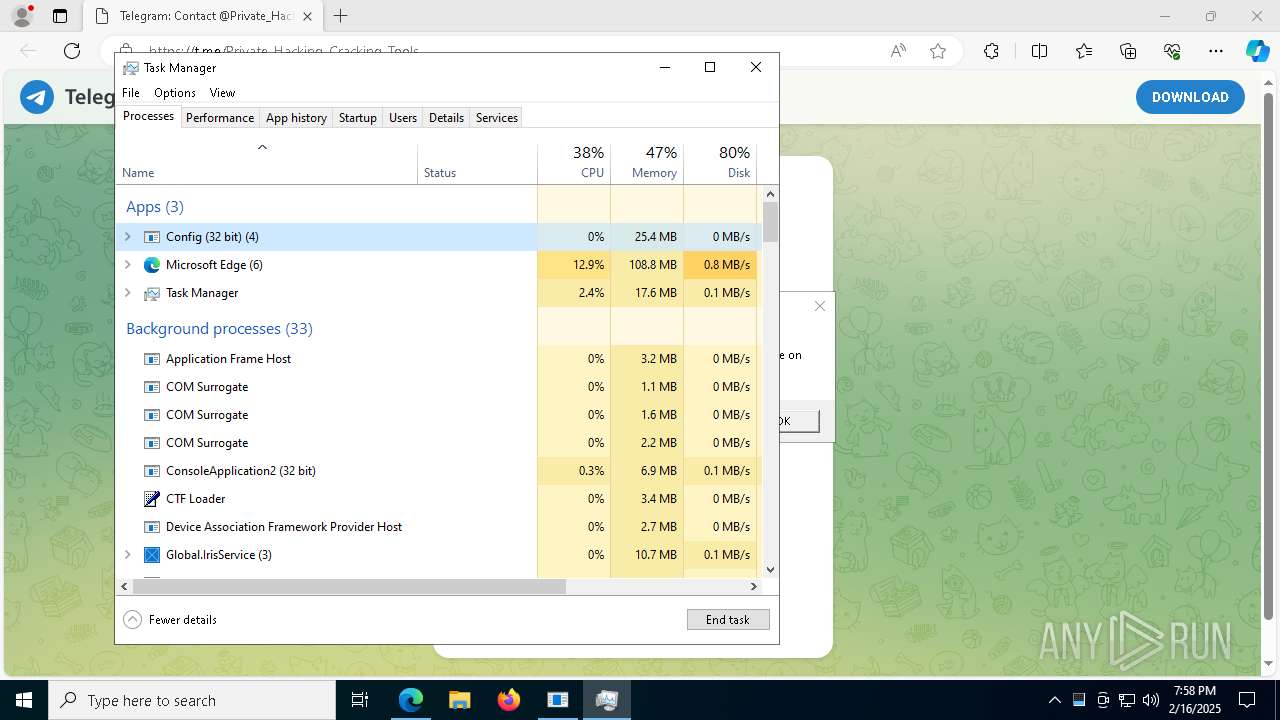This screenshot has height=720, width=1280.
Task: Click the Background processes (33) group header
Action: point(219,329)
